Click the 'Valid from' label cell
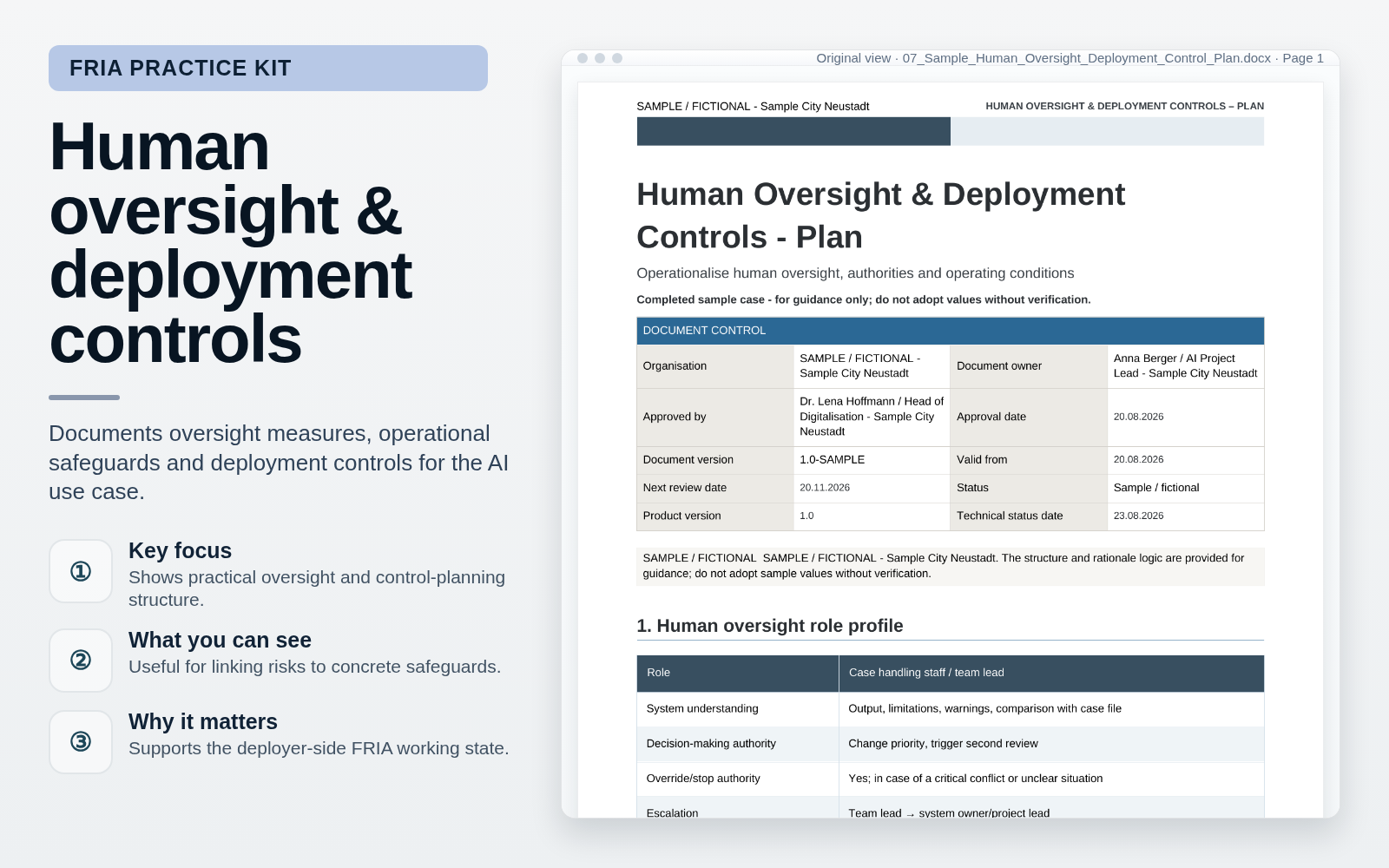 point(1029,459)
